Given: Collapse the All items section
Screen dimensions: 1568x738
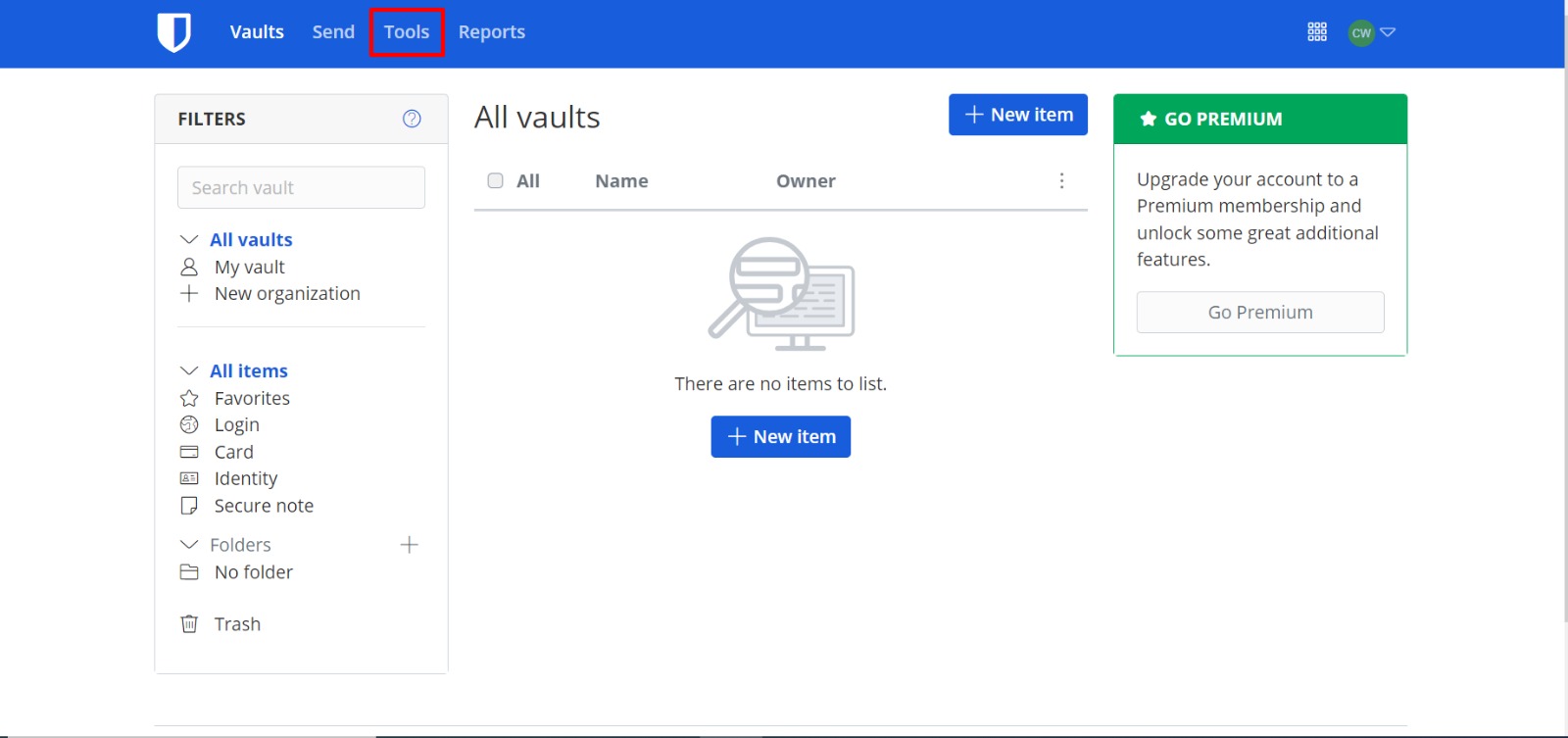Looking at the screenshot, I should [189, 370].
